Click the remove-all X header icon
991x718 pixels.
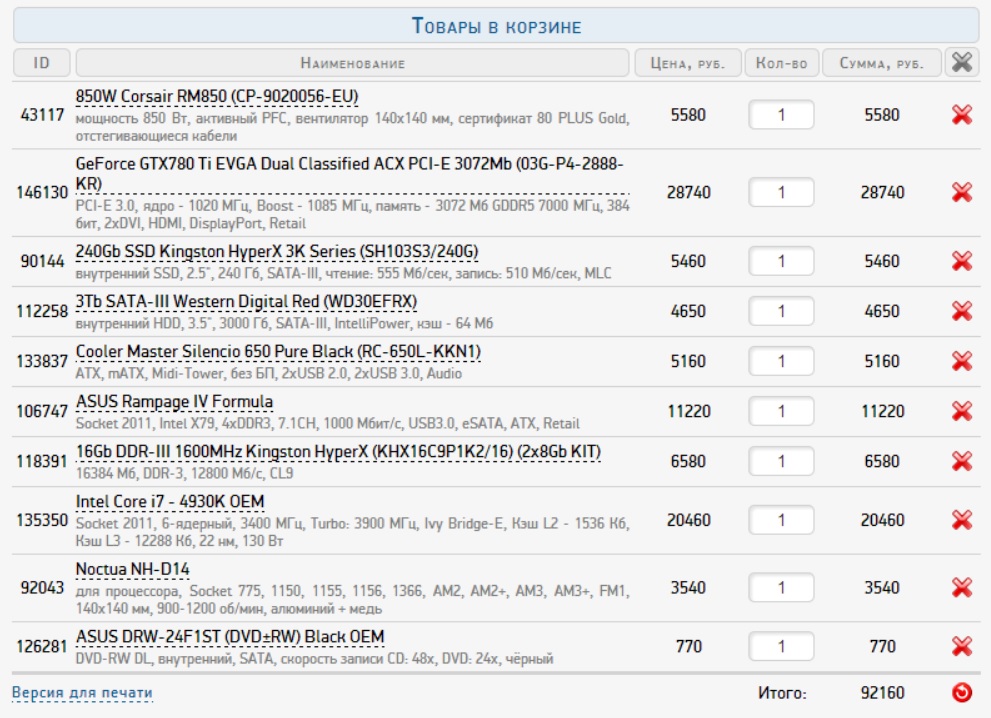pos(962,63)
